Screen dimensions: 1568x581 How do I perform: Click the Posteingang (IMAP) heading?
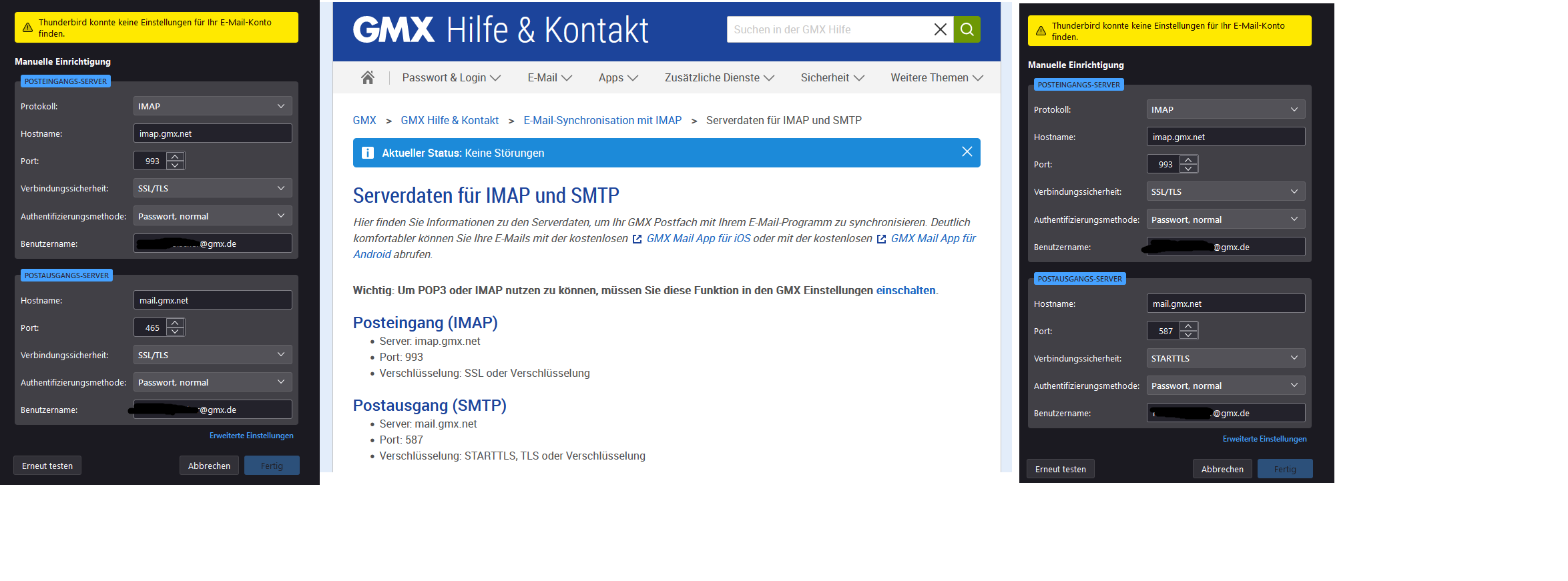pyautogui.click(x=425, y=323)
